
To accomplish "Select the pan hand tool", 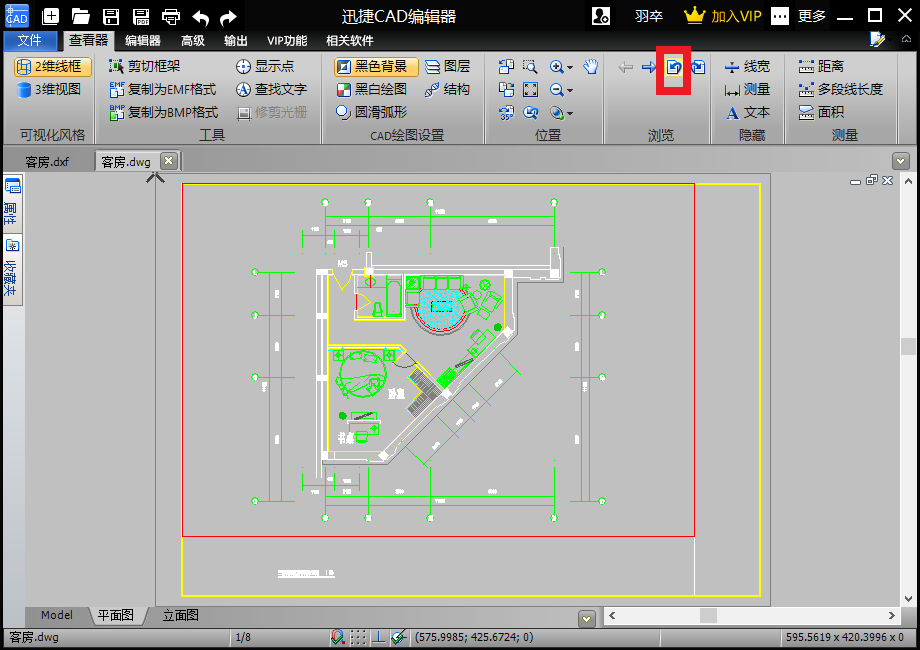I will (x=590, y=67).
